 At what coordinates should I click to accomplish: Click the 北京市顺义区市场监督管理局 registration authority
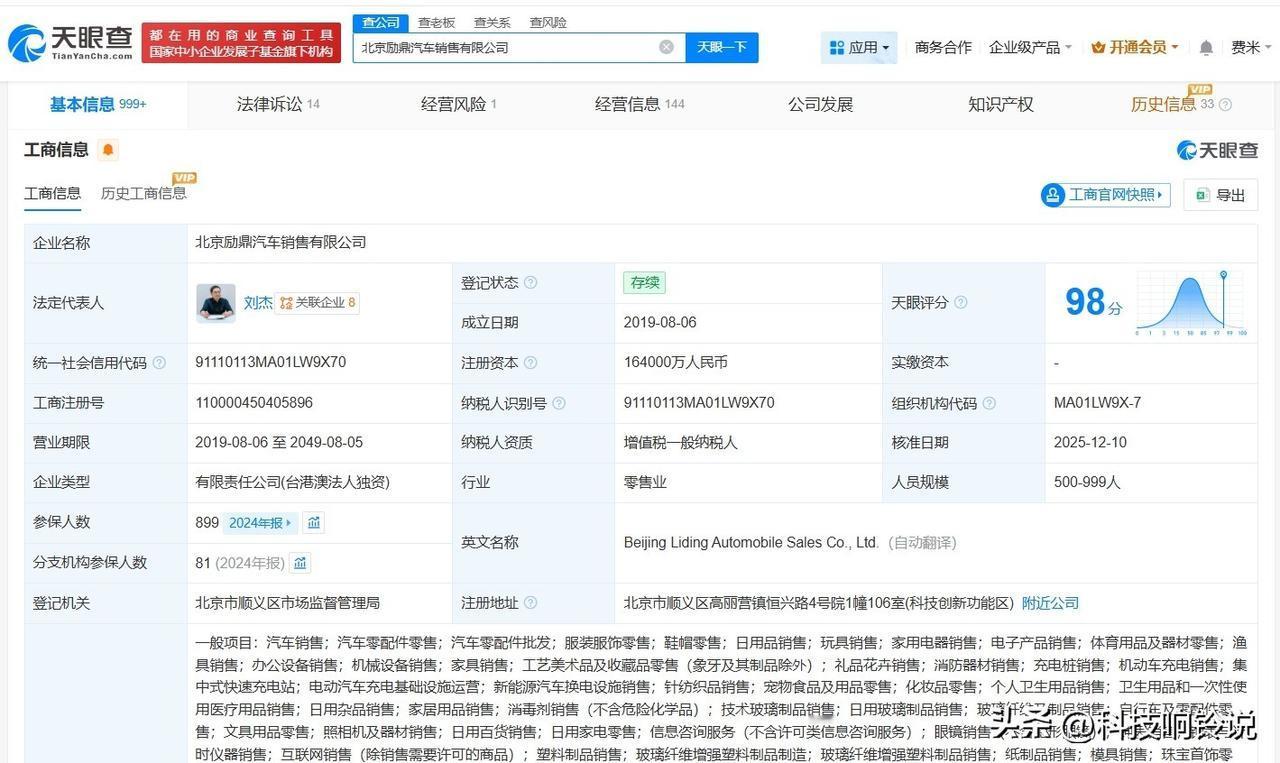(x=288, y=603)
